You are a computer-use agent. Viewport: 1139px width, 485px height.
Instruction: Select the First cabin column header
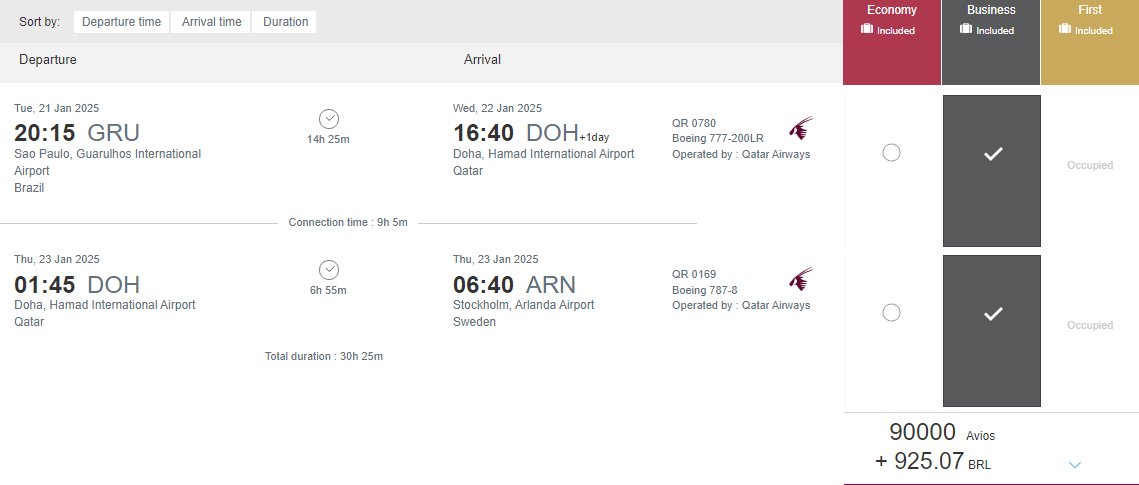pos(1090,42)
